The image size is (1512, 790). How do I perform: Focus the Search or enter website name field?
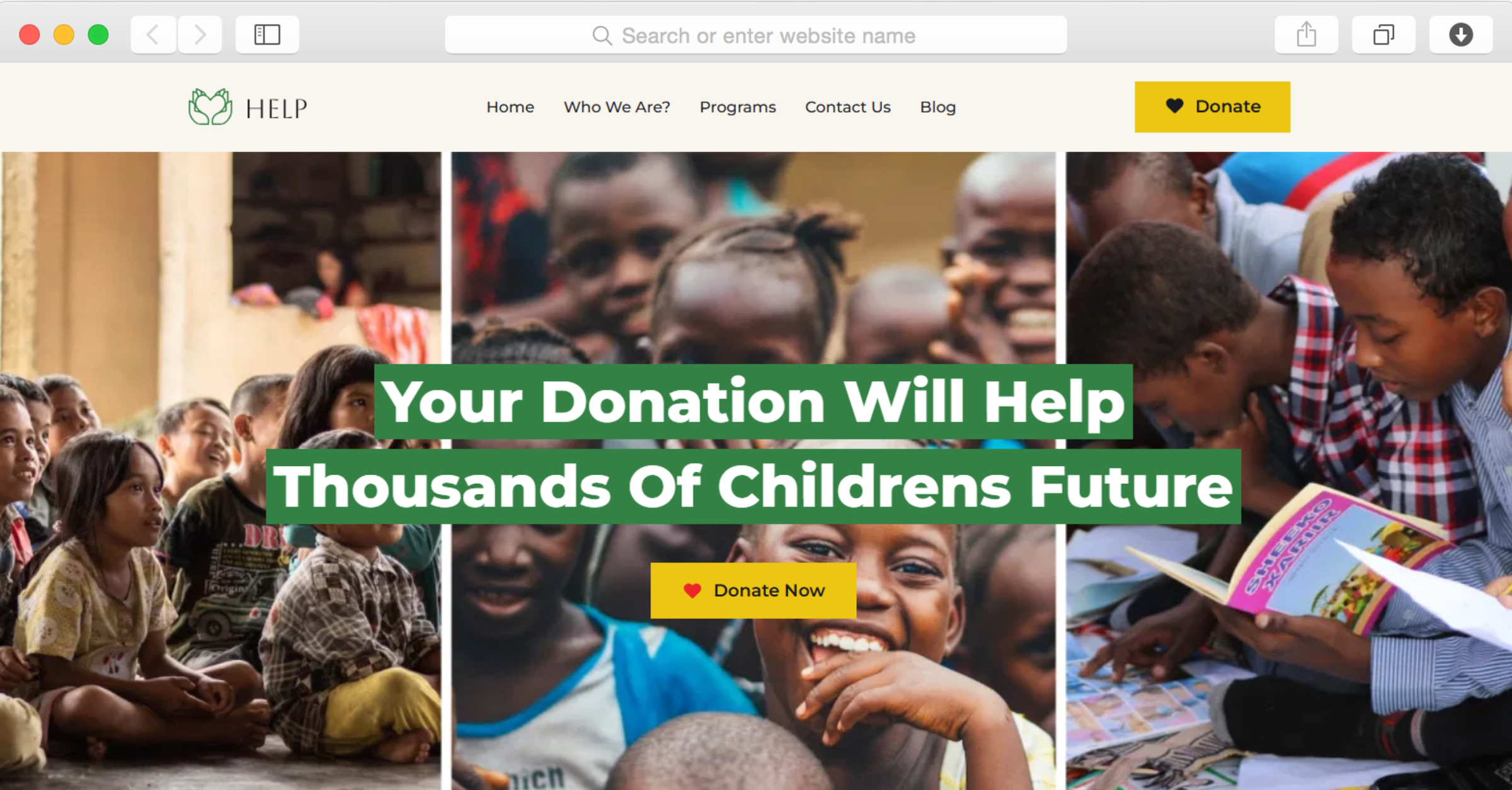pos(755,35)
